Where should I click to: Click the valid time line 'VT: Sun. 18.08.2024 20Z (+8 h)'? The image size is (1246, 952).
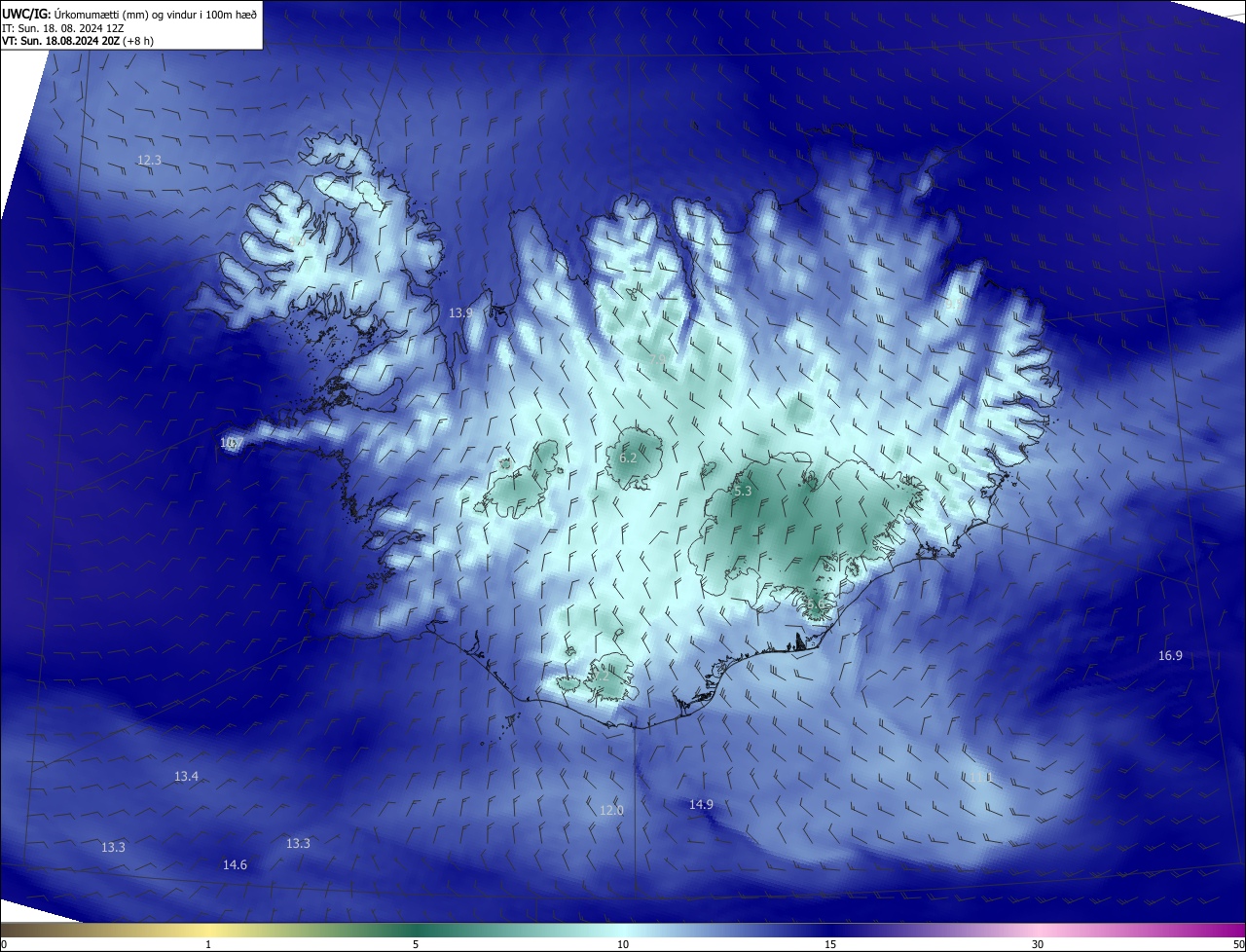[78, 41]
